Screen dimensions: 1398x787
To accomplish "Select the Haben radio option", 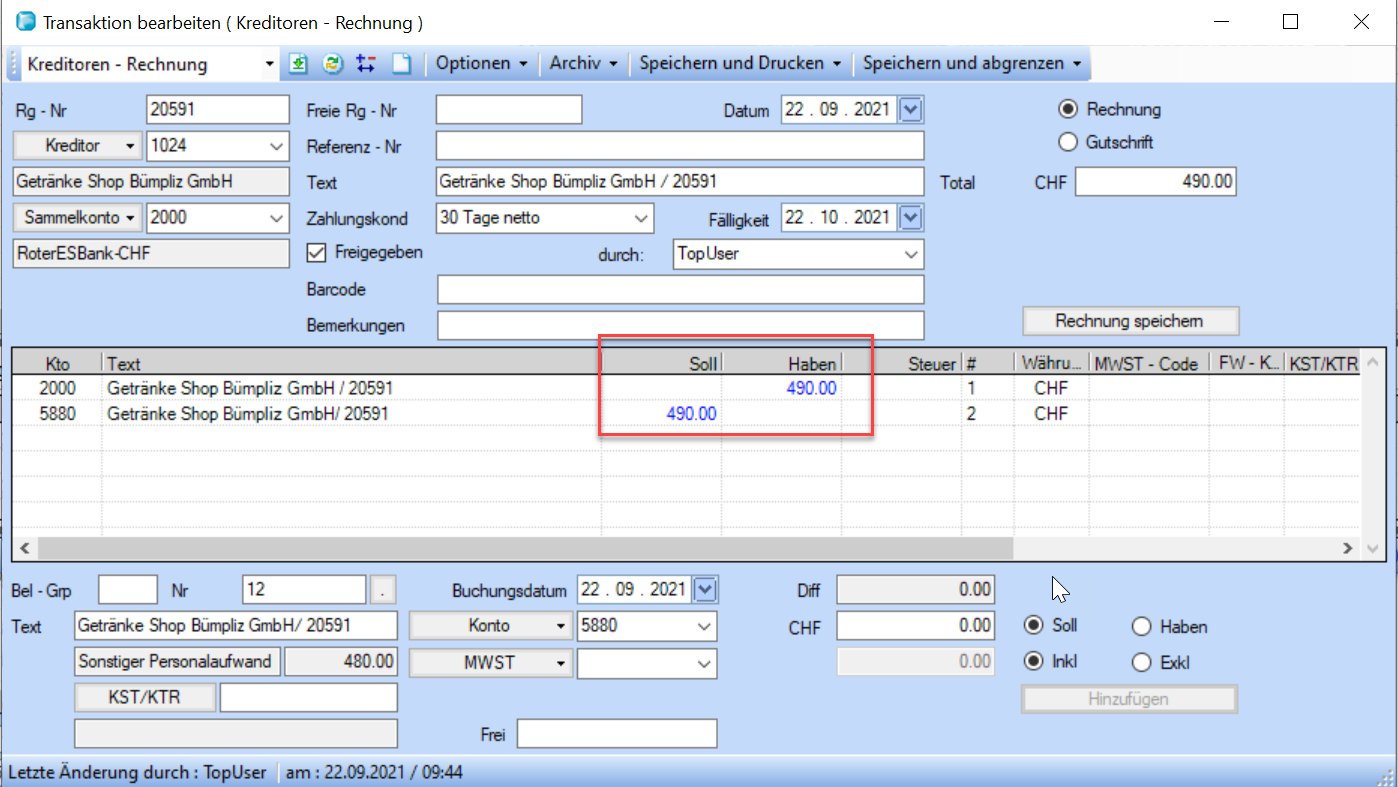I will [1142, 627].
